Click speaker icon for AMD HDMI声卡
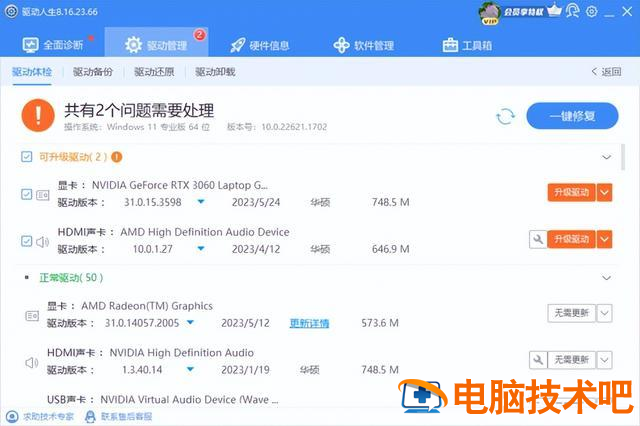Screen dimensions: 640x426 click(x=42, y=242)
